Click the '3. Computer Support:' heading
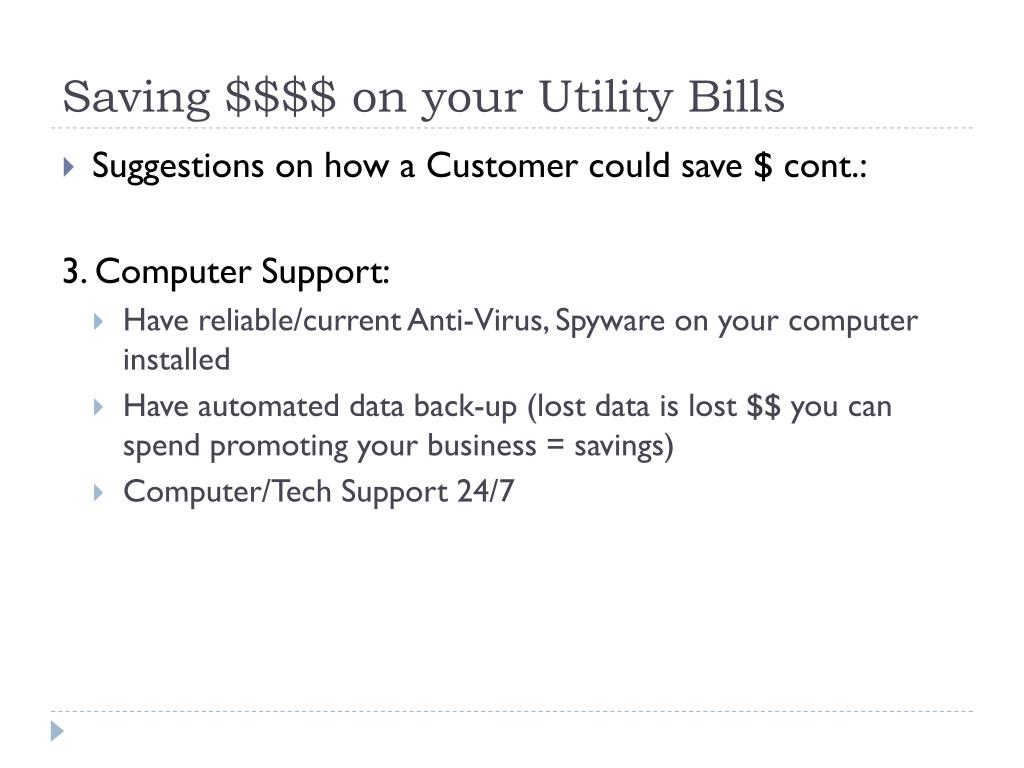Image resolution: width=1024 pixels, height=768 pixels. coord(226,272)
